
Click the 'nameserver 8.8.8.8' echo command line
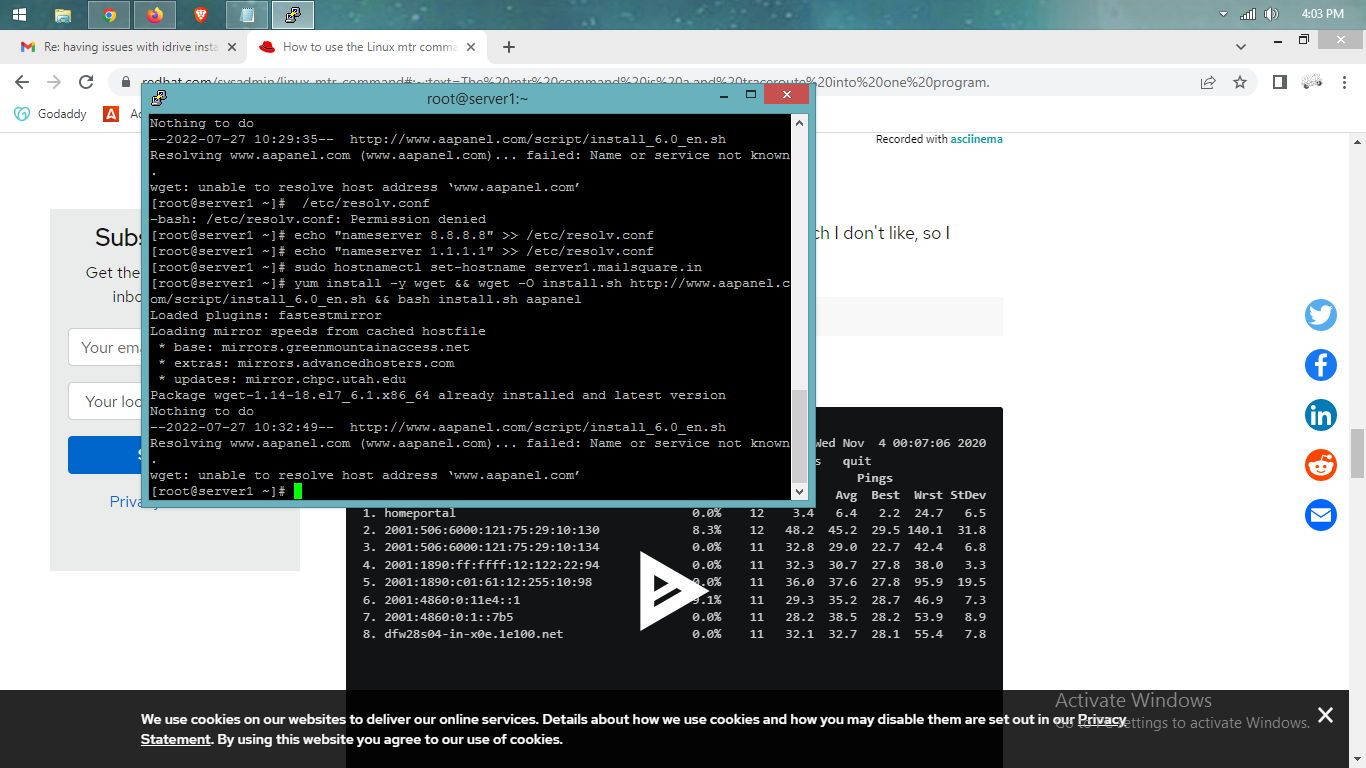tap(402, 235)
